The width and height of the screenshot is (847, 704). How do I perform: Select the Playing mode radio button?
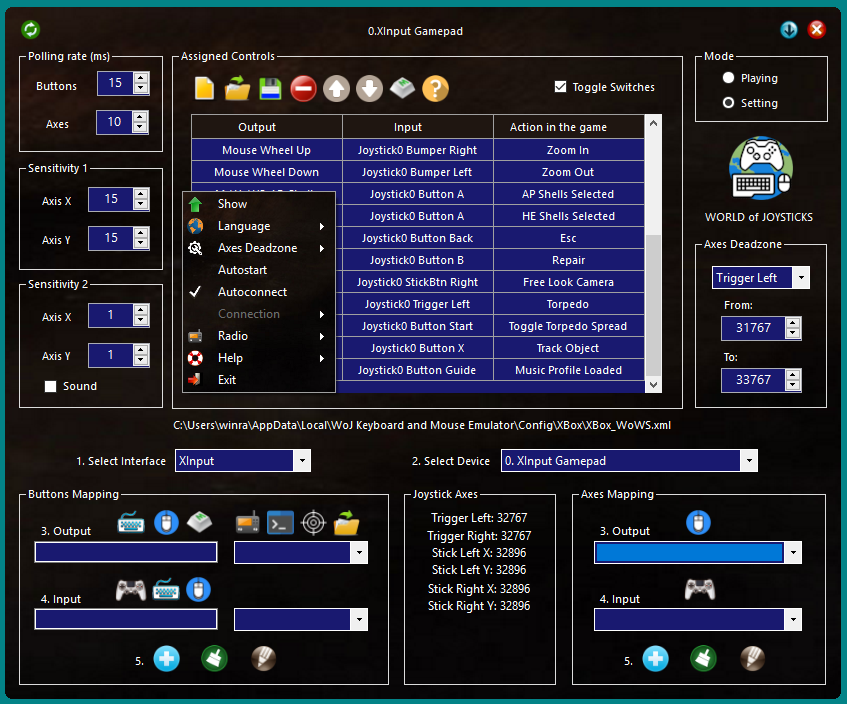[x=728, y=78]
